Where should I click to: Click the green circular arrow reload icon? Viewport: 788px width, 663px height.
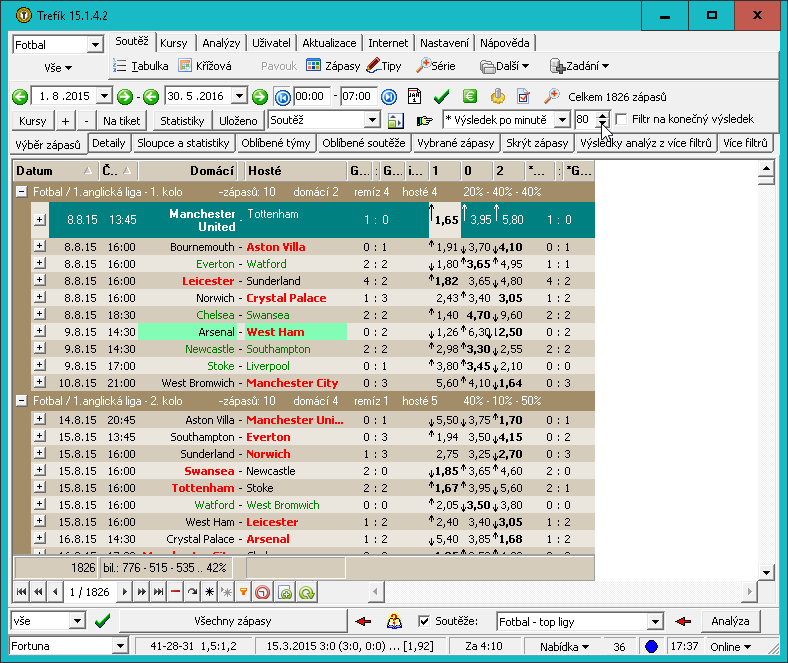307,592
